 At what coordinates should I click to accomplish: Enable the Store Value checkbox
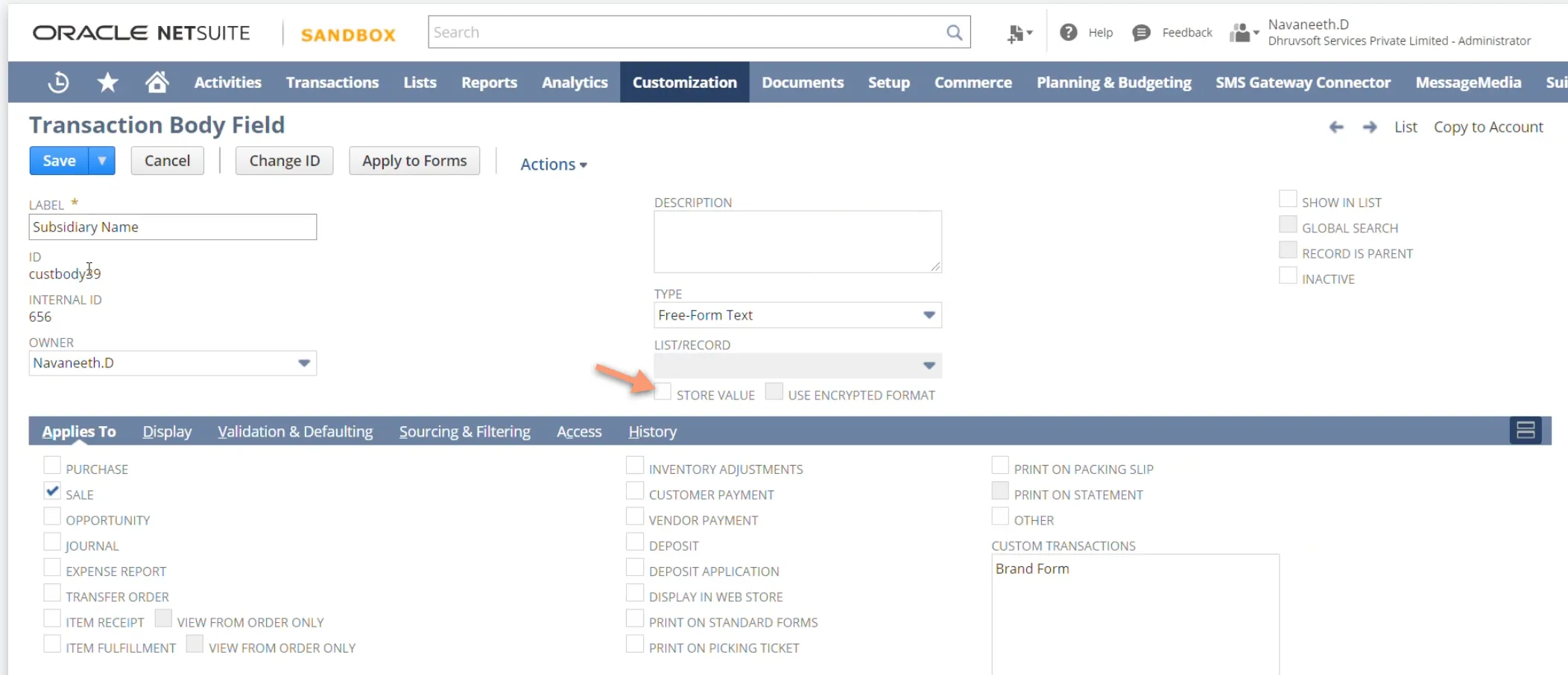pyautogui.click(x=663, y=392)
